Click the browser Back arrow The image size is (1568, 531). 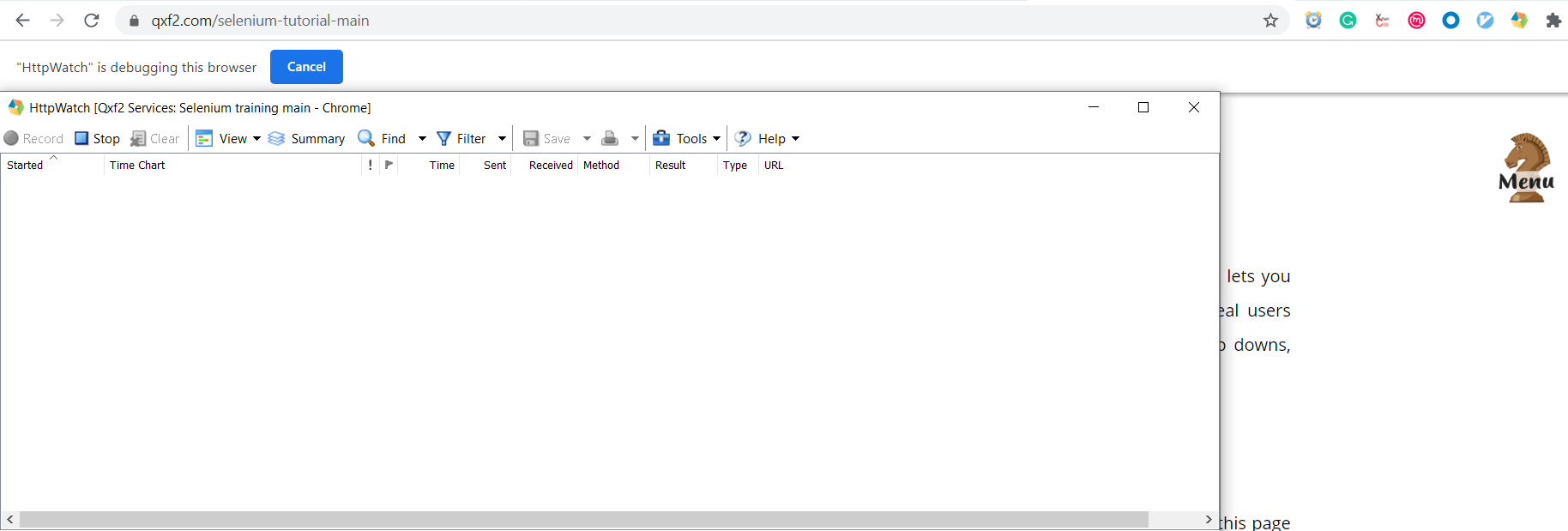pos(23,21)
